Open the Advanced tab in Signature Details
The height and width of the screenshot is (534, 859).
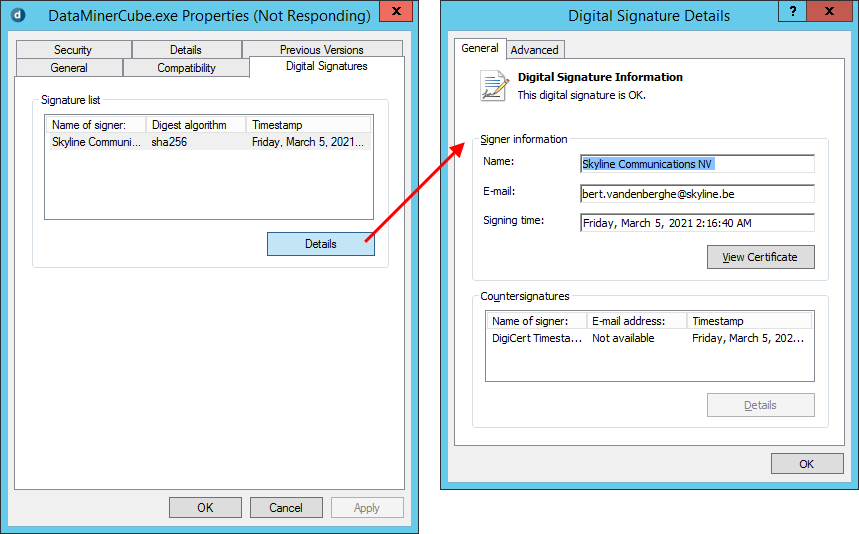[x=535, y=50]
